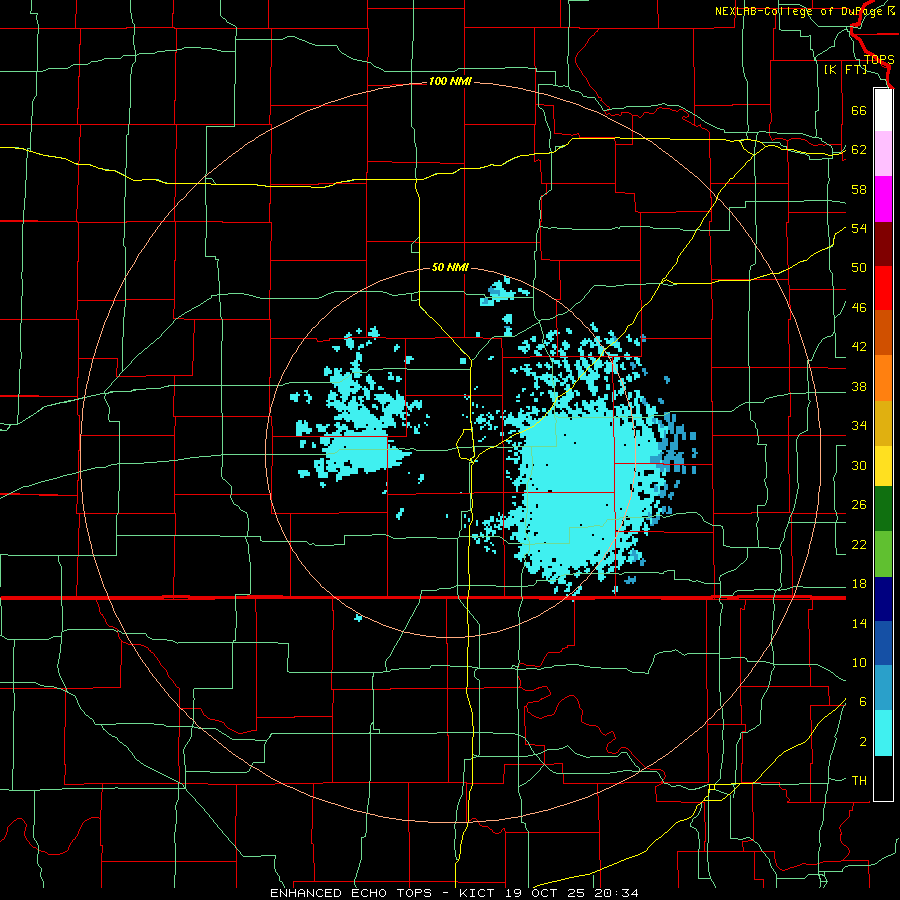Click the 50 NMI range ring label
The width and height of the screenshot is (900, 900).
click(x=450, y=267)
